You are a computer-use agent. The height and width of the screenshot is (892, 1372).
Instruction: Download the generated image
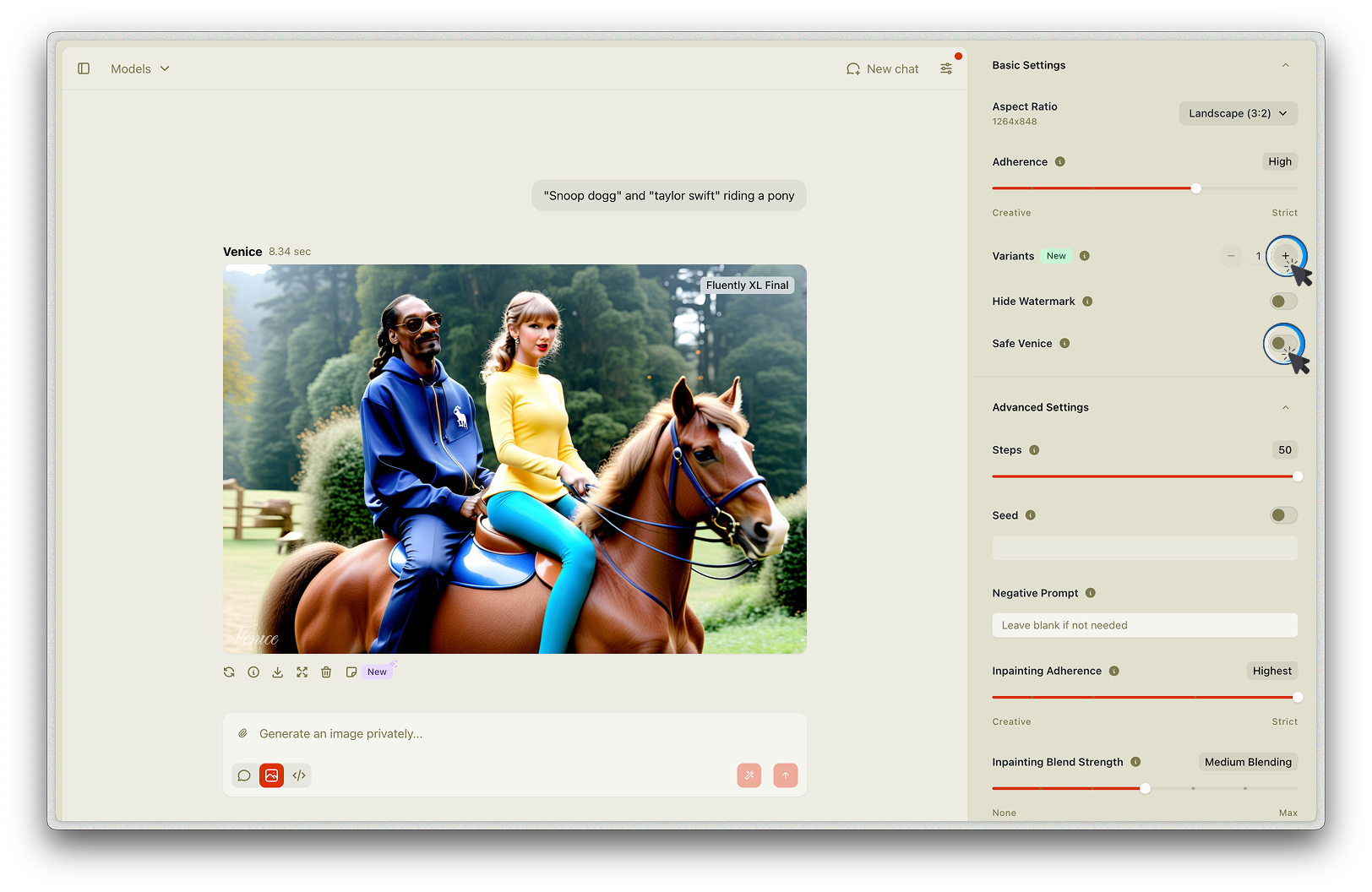click(277, 672)
